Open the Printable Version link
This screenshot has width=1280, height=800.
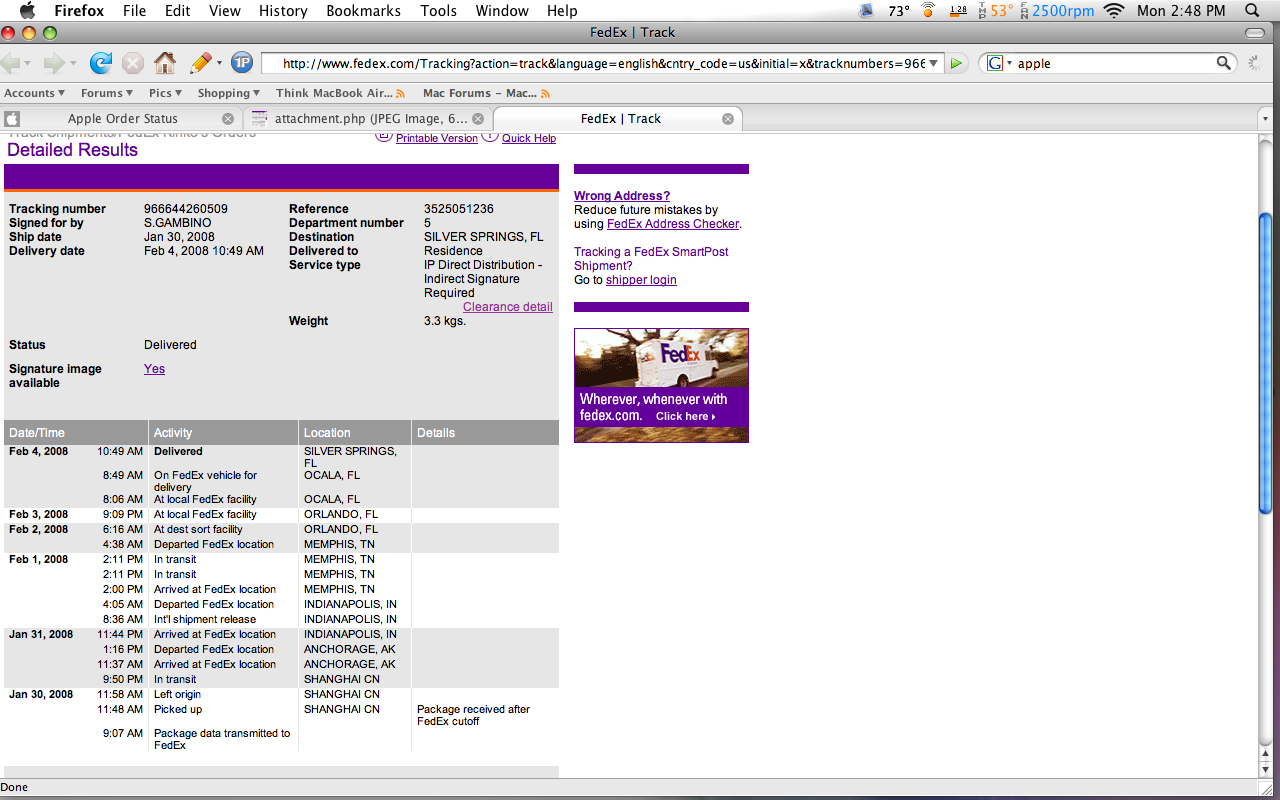coord(437,138)
